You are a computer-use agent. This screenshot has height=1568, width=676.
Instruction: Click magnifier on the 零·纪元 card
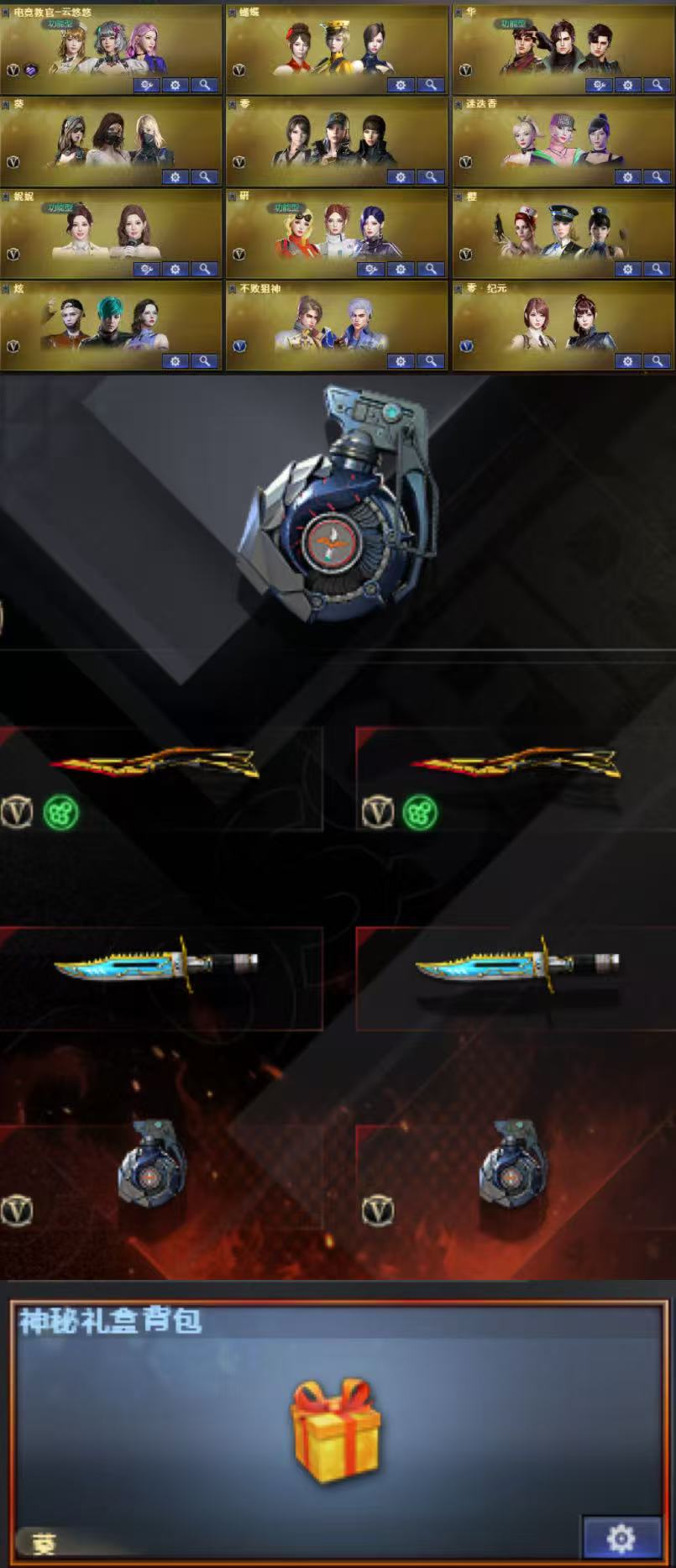(658, 361)
